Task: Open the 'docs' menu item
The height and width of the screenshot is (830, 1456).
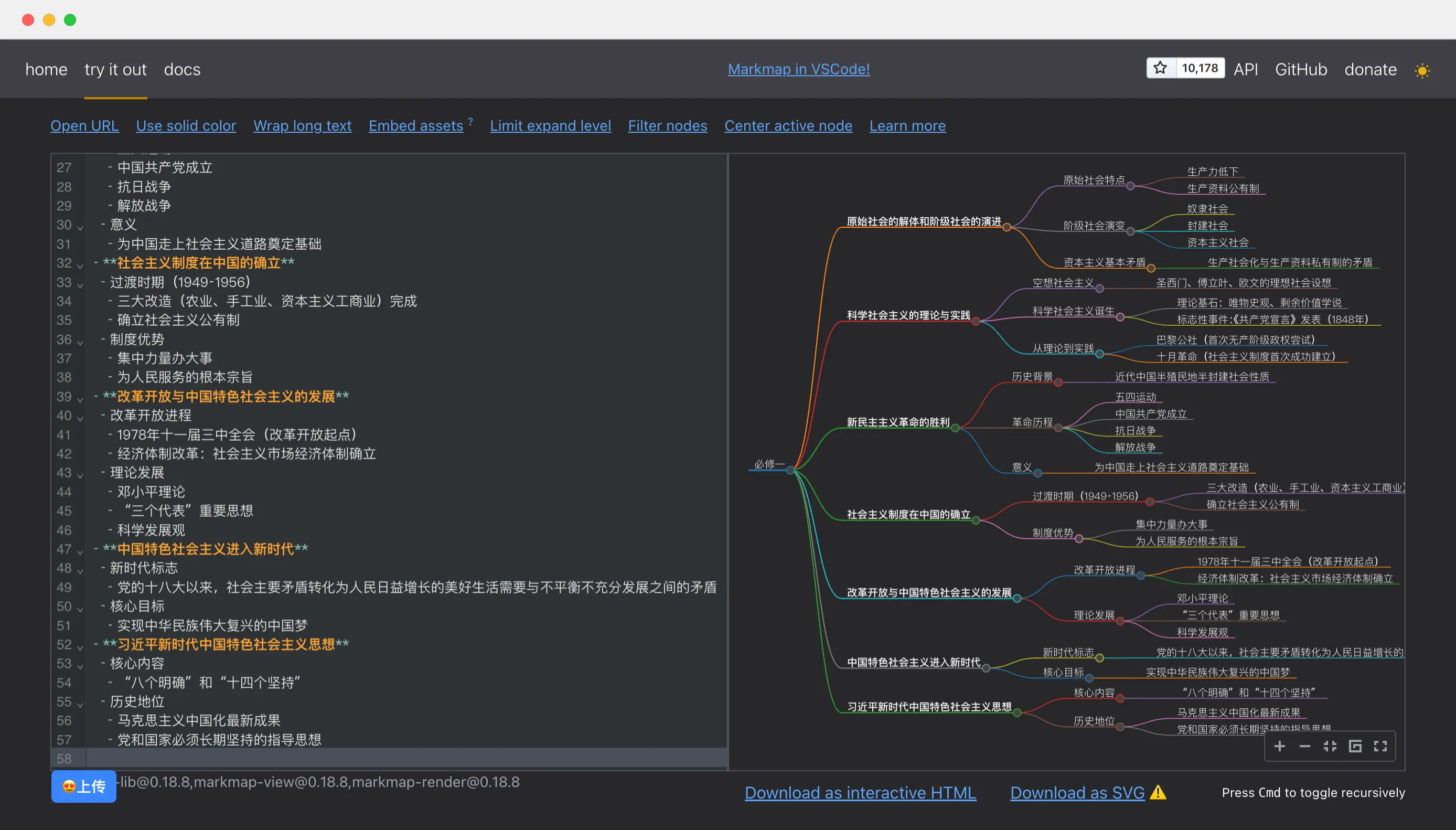Action: (183, 69)
